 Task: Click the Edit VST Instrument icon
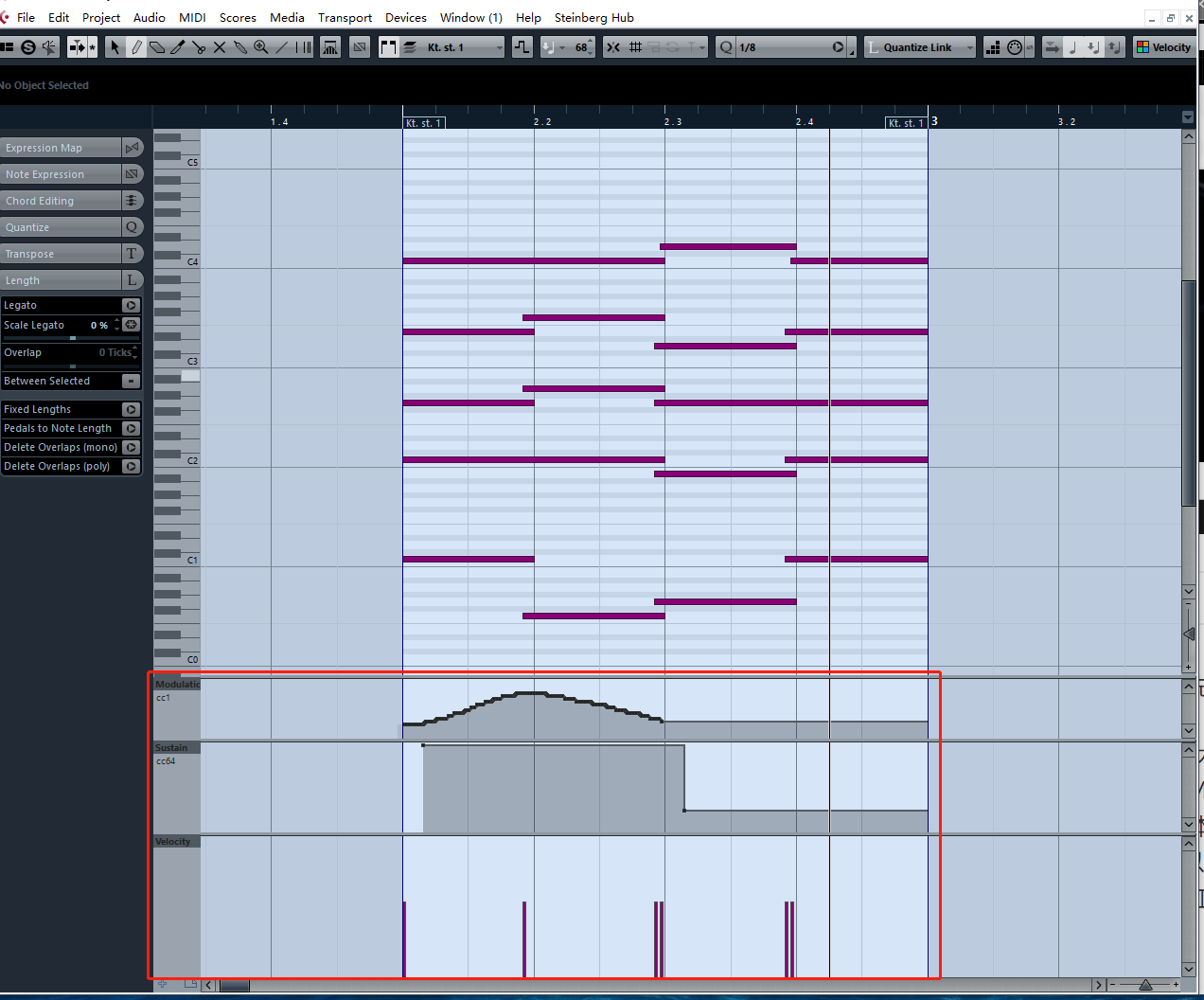[330, 46]
